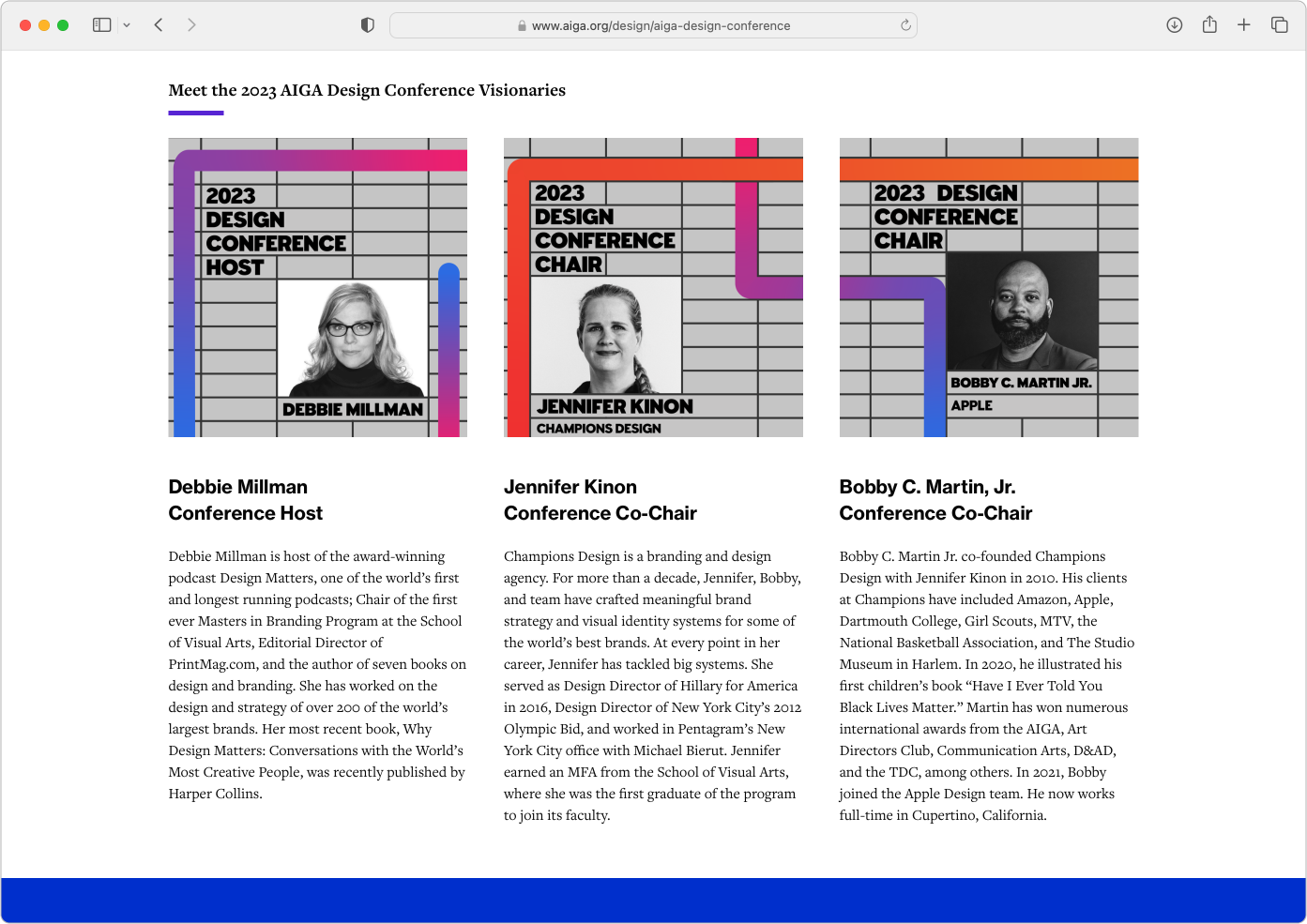The width and height of the screenshot is (1307, 924).
Task: Open the Jennifer Kinon conference chair image
Action: point(653,287)
